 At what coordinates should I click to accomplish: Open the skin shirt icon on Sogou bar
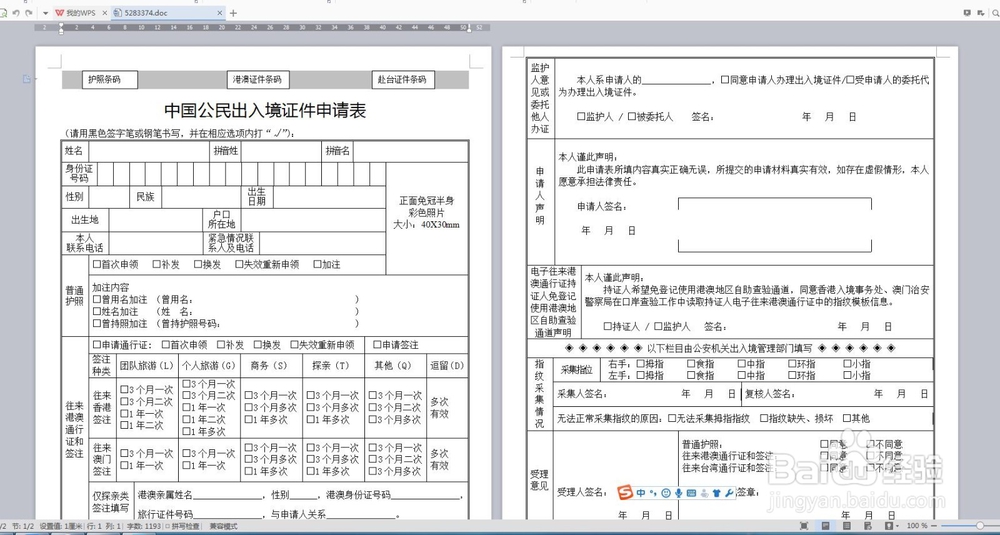pos(717,492)
